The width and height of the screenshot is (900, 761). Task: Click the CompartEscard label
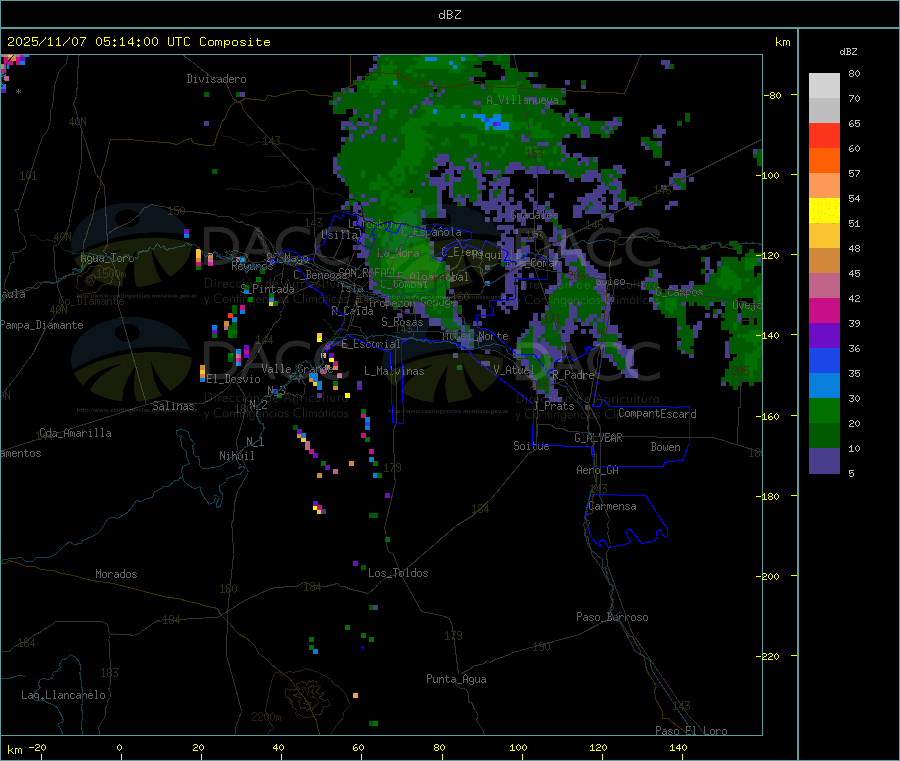tap(657, 414)
